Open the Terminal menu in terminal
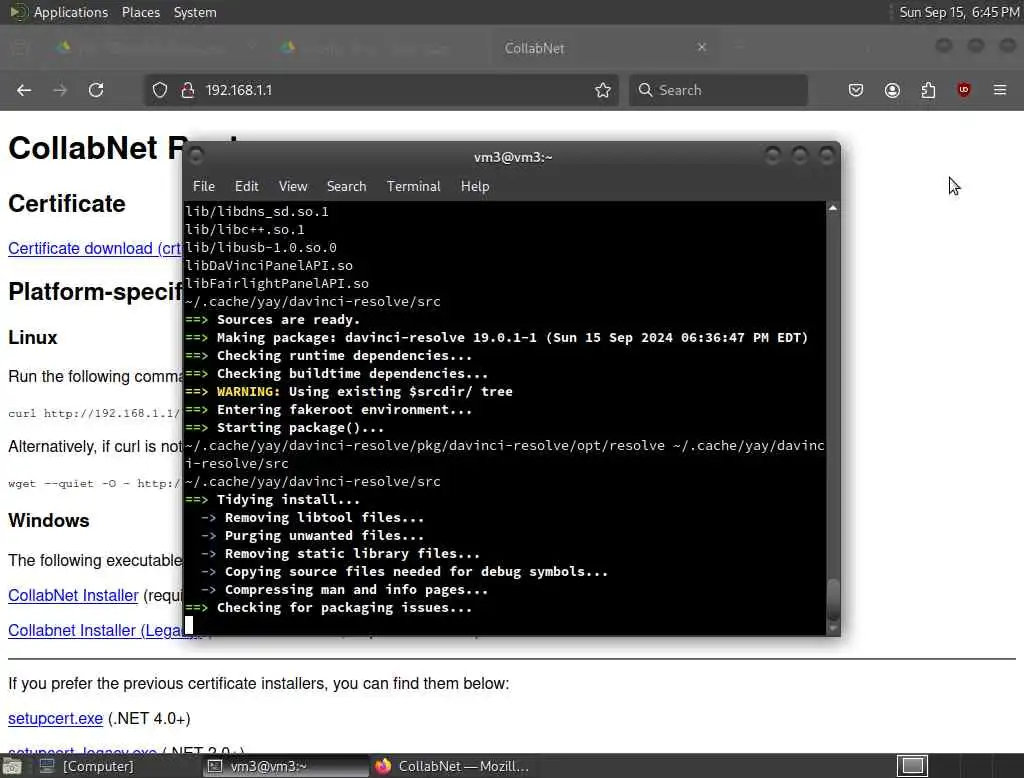The height and width of the screenshot is (778, 1024). click(413, 186)
